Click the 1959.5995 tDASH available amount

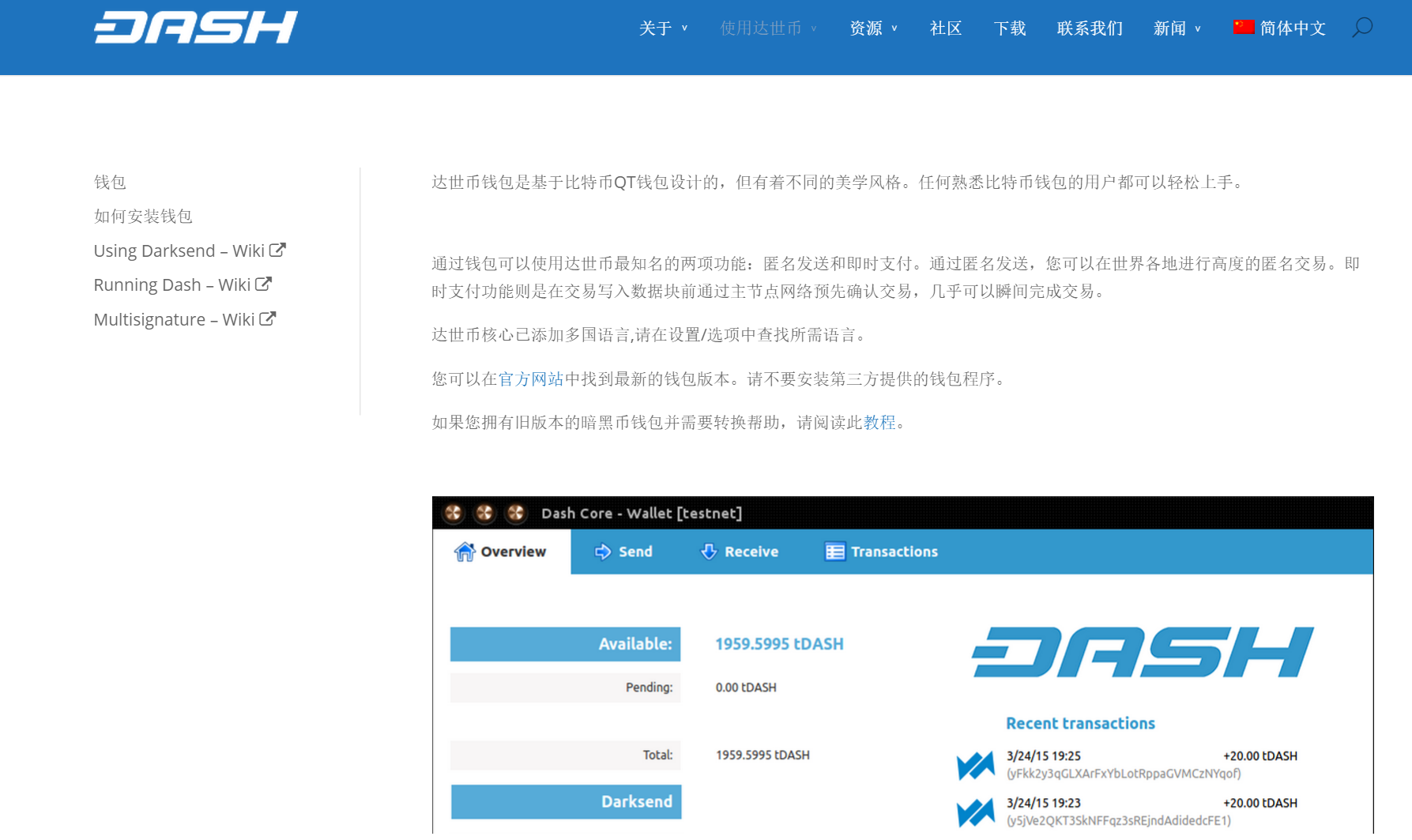click(779, 644)
